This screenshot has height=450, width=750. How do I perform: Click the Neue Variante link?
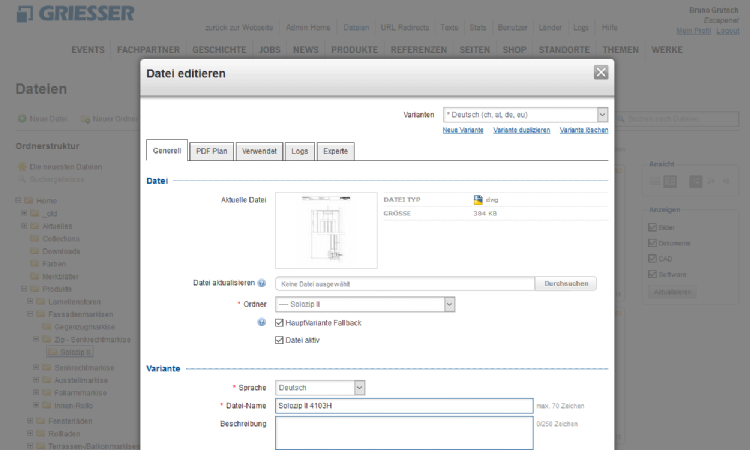coord(464,131)
